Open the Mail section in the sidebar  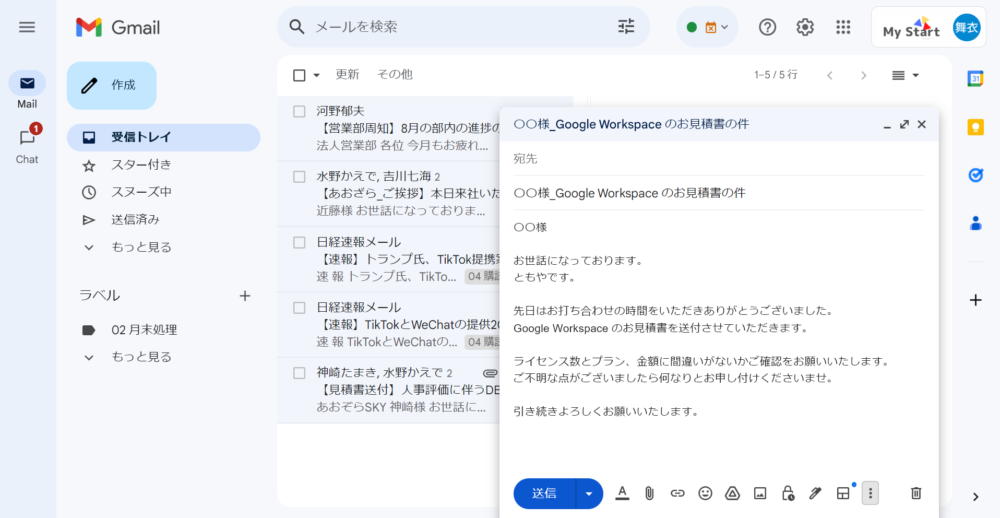click(x=27, y=90)
